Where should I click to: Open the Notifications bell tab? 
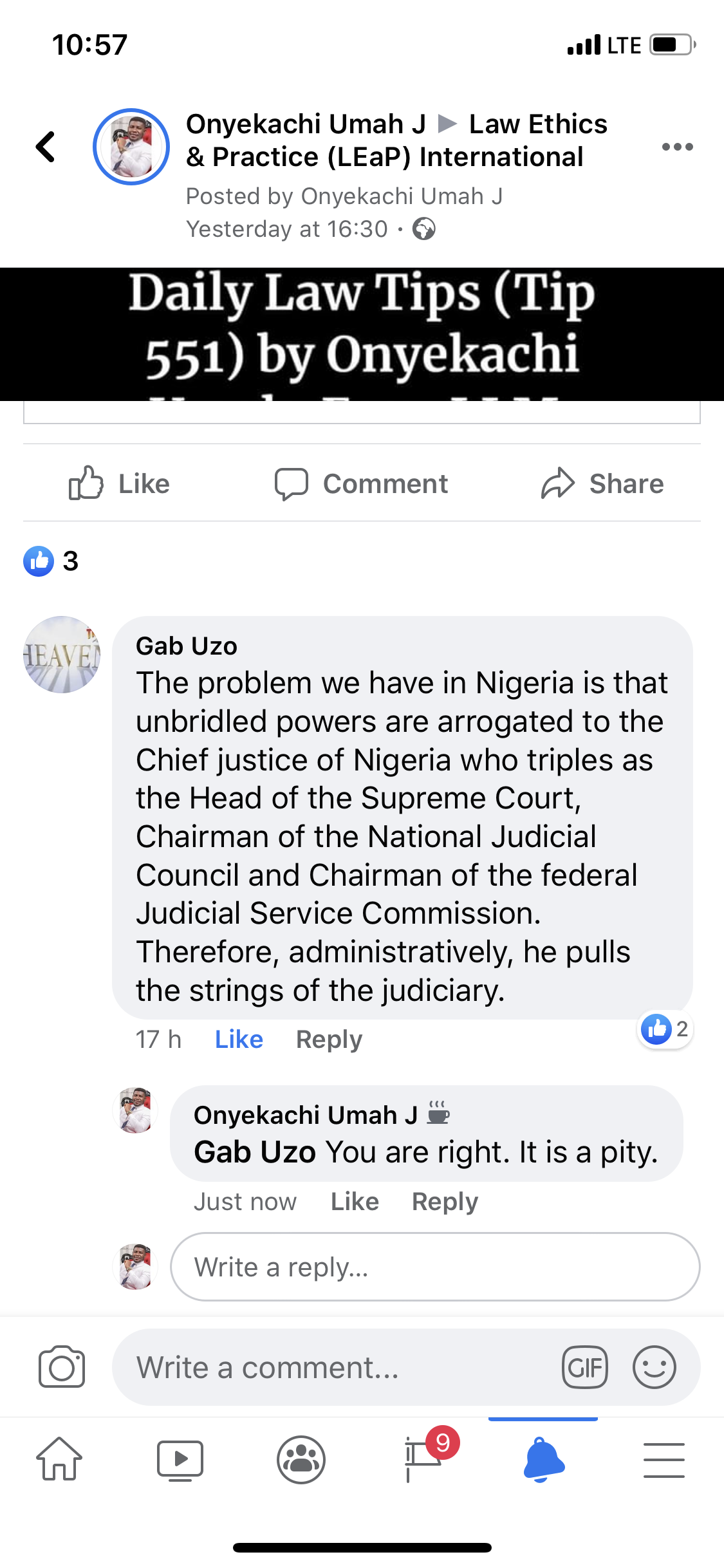click(543, 1459)
